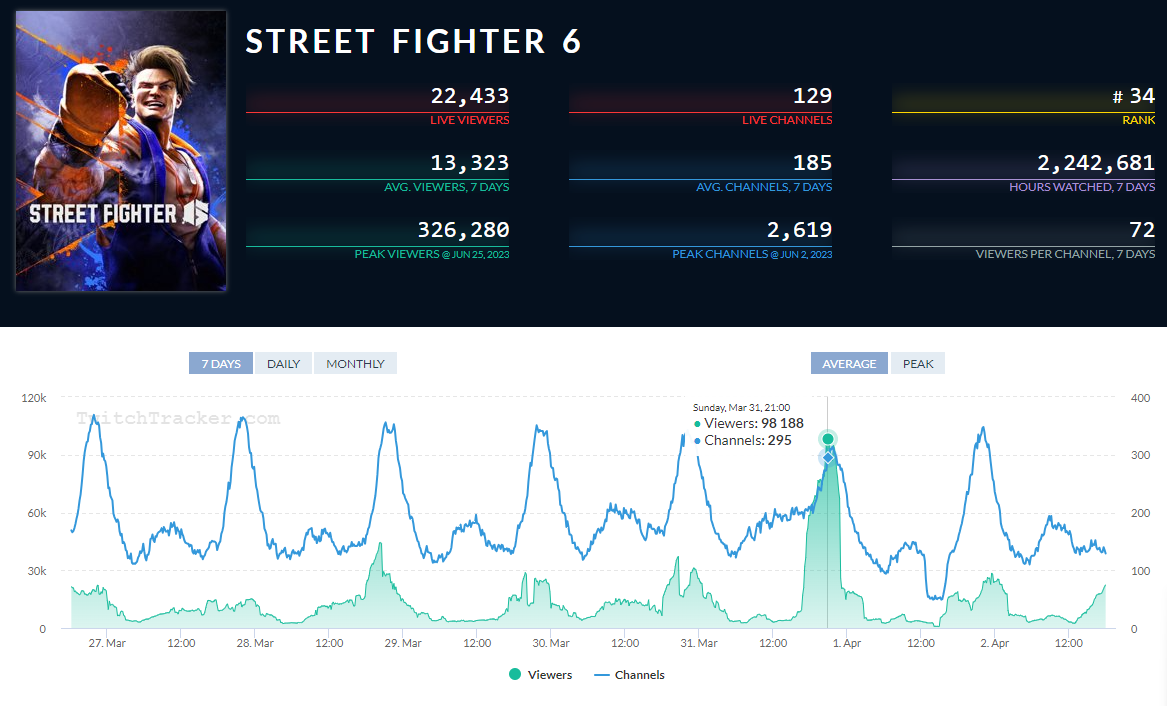Switch chart to MONTHLY view
The image size is (1167, 706).
[x=355, y=363]
